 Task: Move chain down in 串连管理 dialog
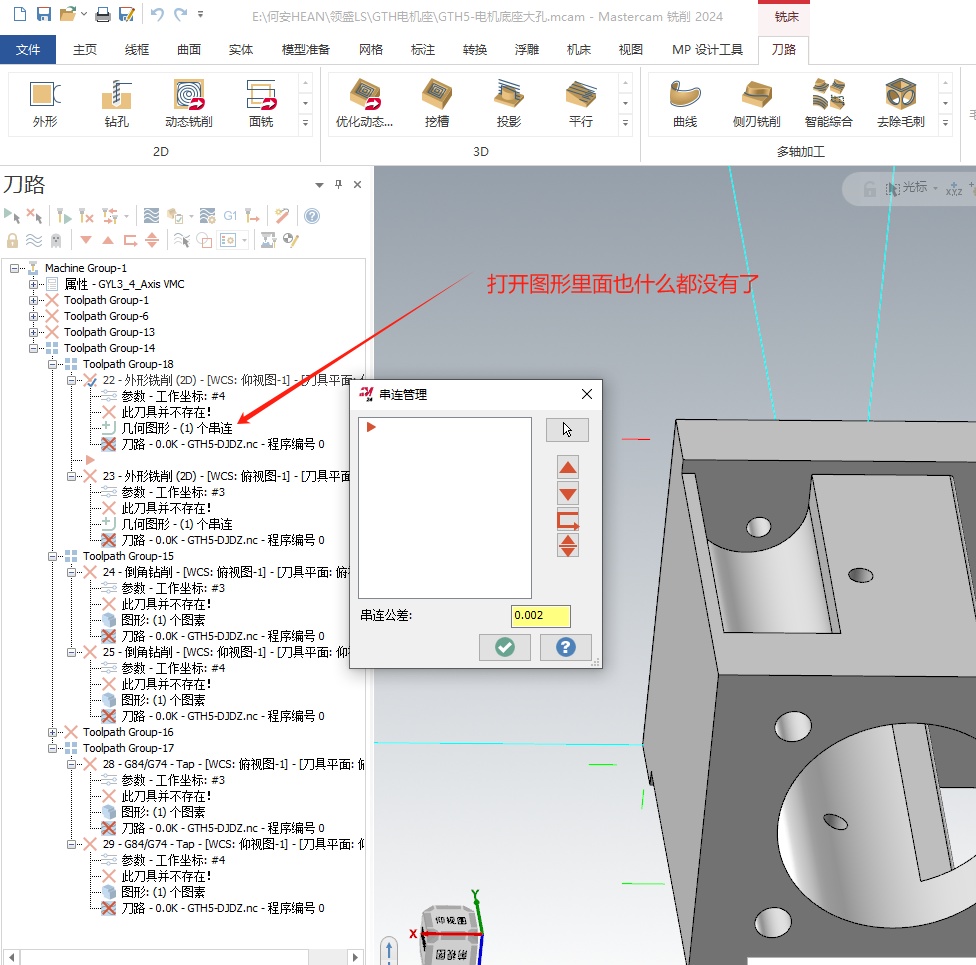click(x=568, y=494)
